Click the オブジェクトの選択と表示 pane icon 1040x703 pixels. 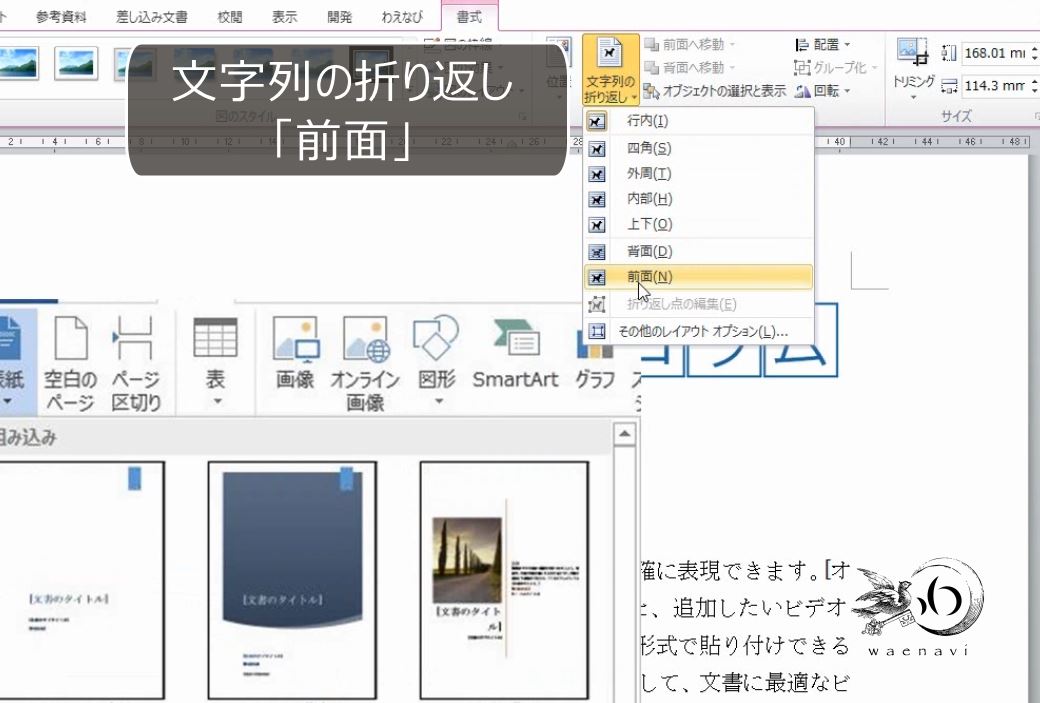pyautogui.click(x=651, y=92)
